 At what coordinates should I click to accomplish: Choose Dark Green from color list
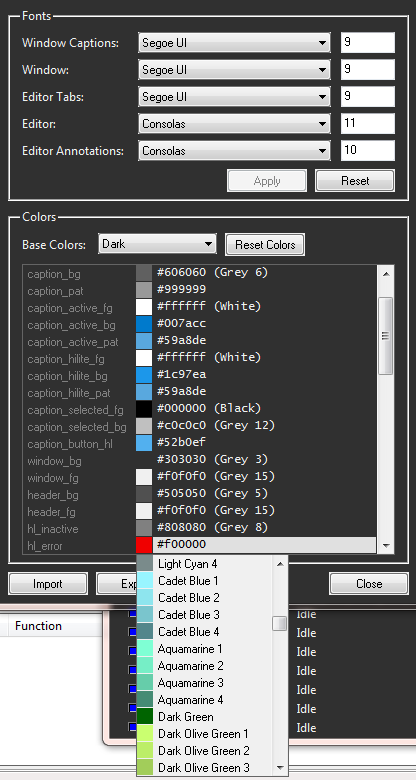[x=205, y=717]
